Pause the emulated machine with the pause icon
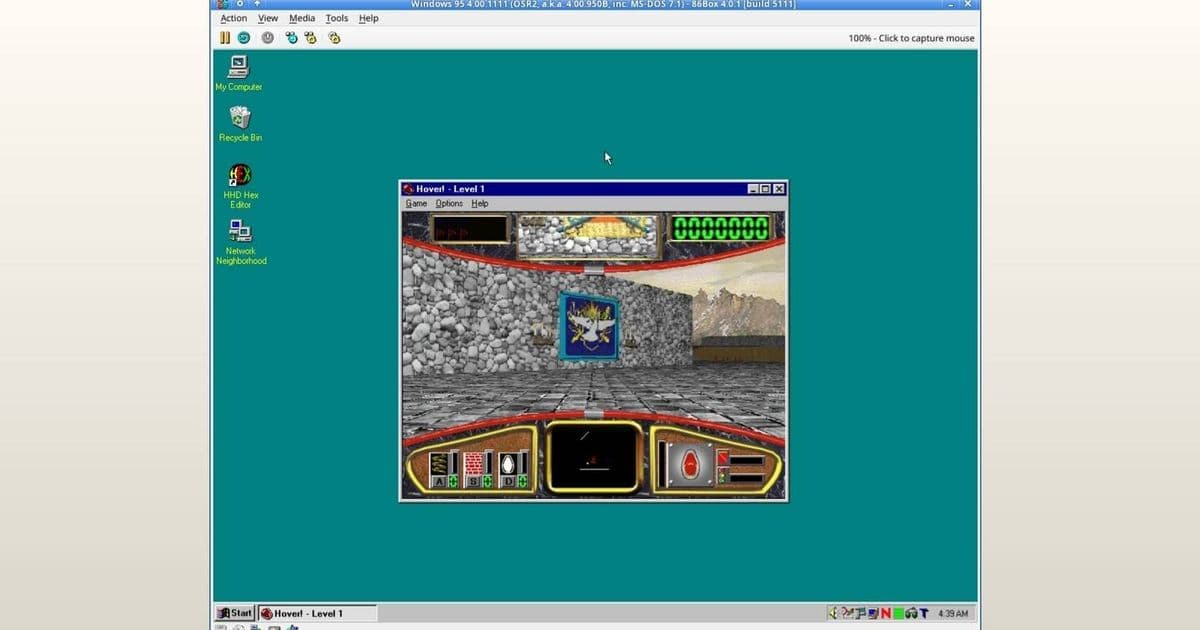Viewport: 1200px width, 630px height. (x=226, y=38)
